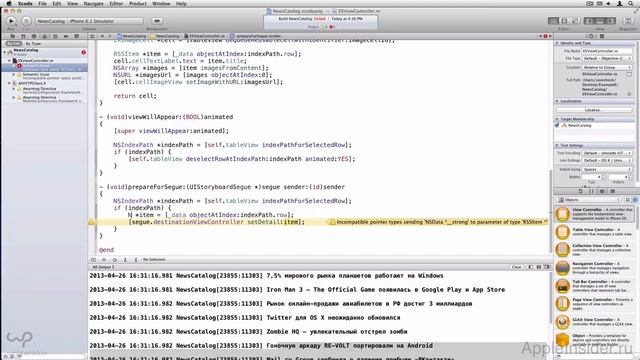This screenshot has height=360, width=640.
Task: Open the View menu
Action: pos(72,3)
